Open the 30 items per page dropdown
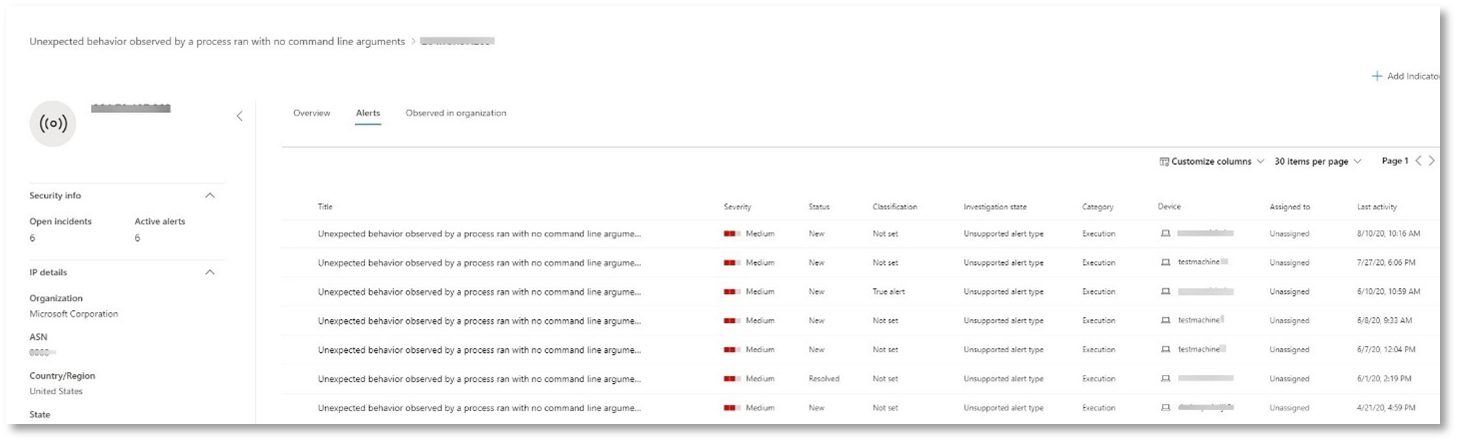 (x=1318, y=161)
